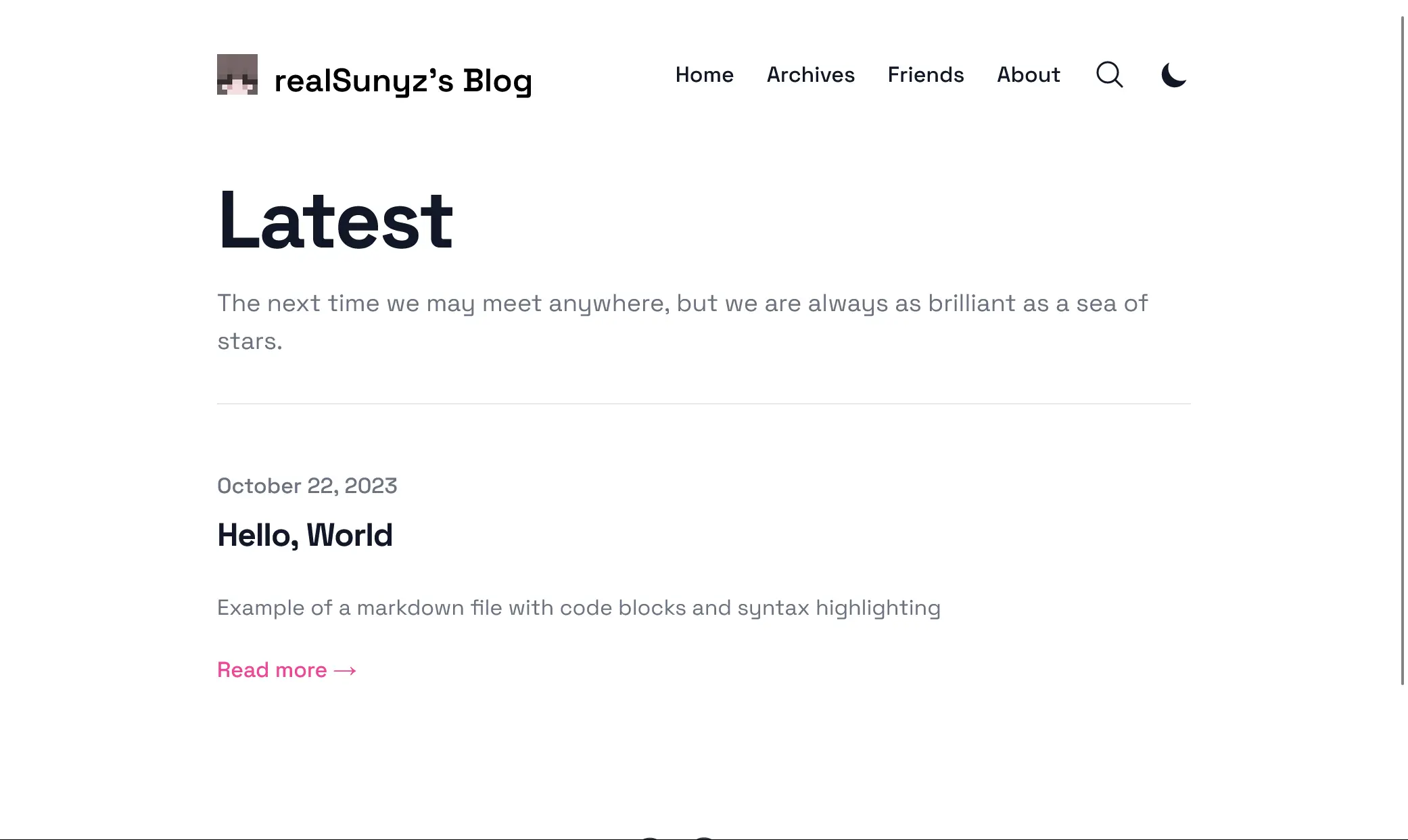Click the realSunyz's Blog site title
The width and height of the screenshot is (1408, 840).
pos(403,80)
